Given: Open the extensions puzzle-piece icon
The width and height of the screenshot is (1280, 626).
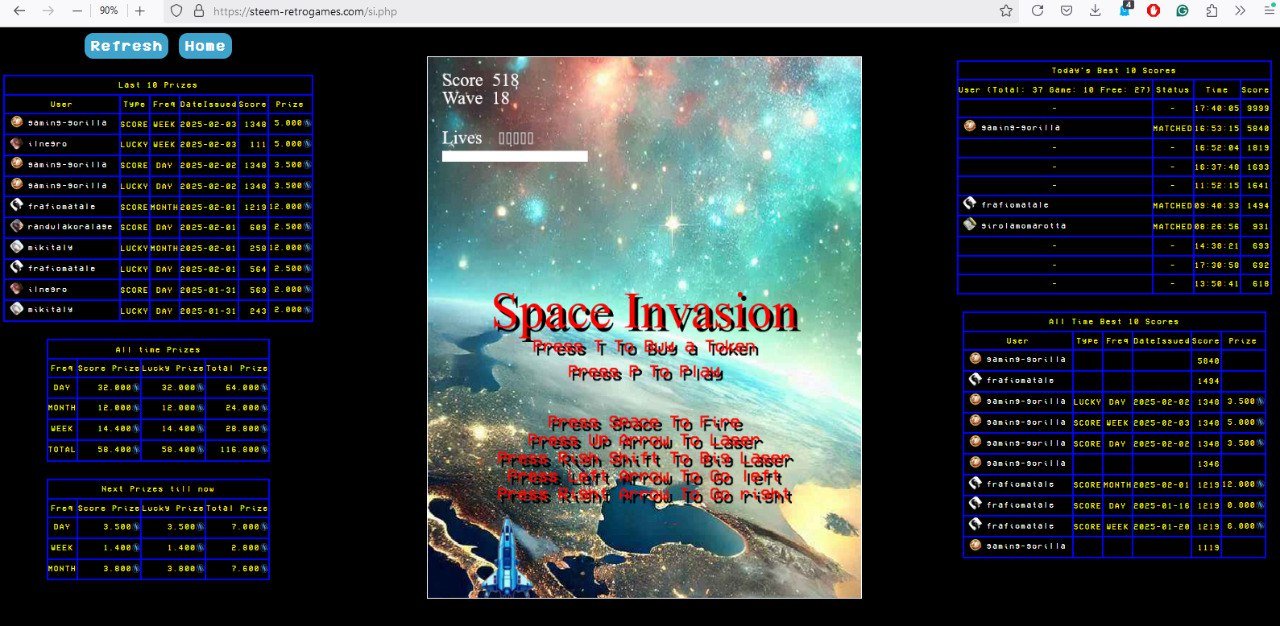Looking at the screenshot, I should click(1212, 10).
